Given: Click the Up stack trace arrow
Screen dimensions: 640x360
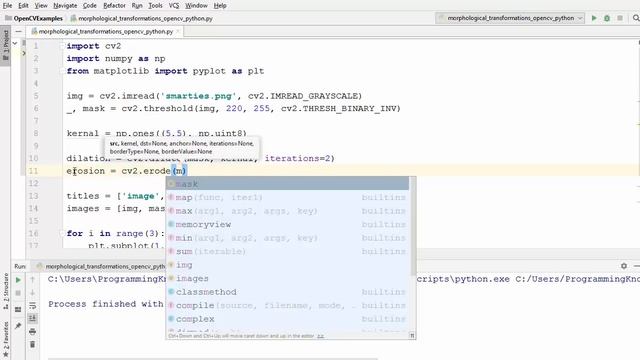Looking at the screenshot, I should pyautogui.click(x=33, y=280).
